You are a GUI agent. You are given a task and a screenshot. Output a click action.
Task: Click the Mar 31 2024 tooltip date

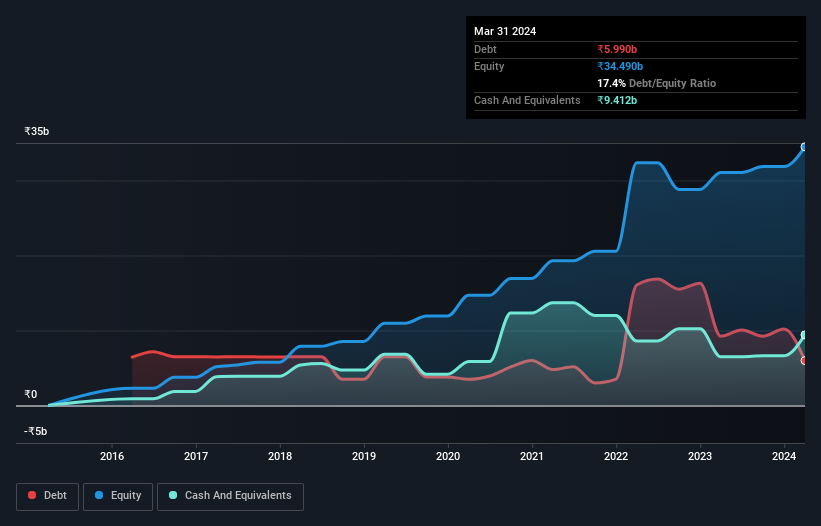coord(505,31)
